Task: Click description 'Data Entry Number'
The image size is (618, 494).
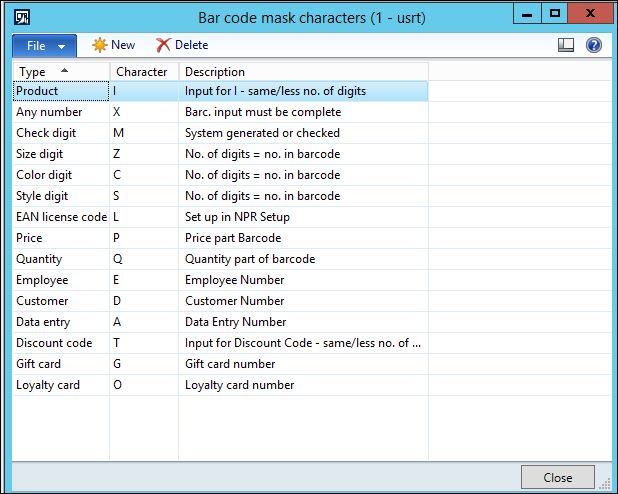Action: [x=235, y=322]
